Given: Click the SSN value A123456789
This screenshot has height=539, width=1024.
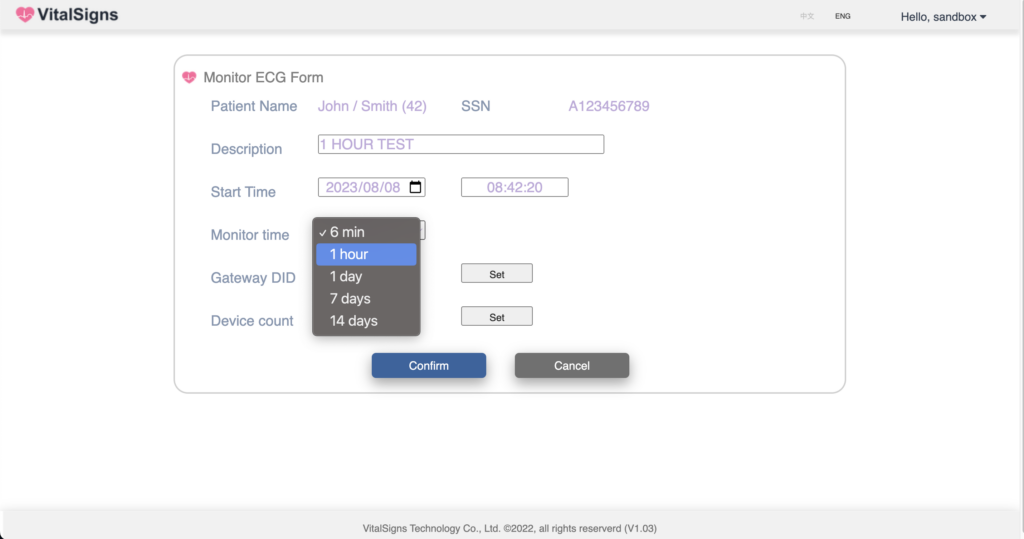Looking at the screenshot, I should click(609, 106).
